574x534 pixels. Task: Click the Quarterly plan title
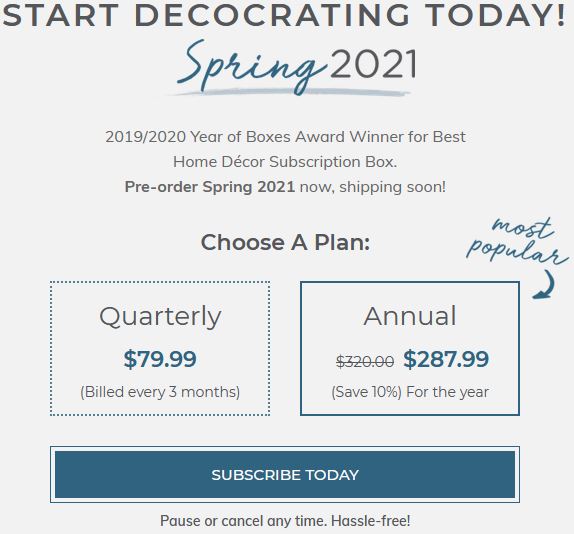tap(160, 317)
